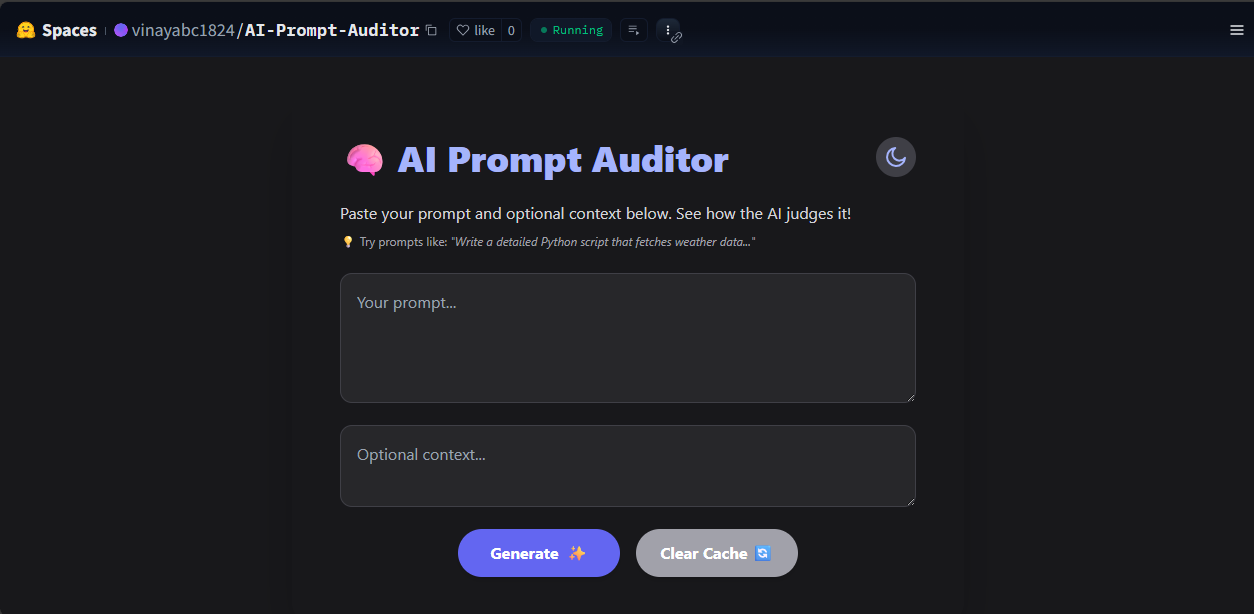1254x614 pixels.
Task: Click the brain emoji beside the title
Action: 364,160
